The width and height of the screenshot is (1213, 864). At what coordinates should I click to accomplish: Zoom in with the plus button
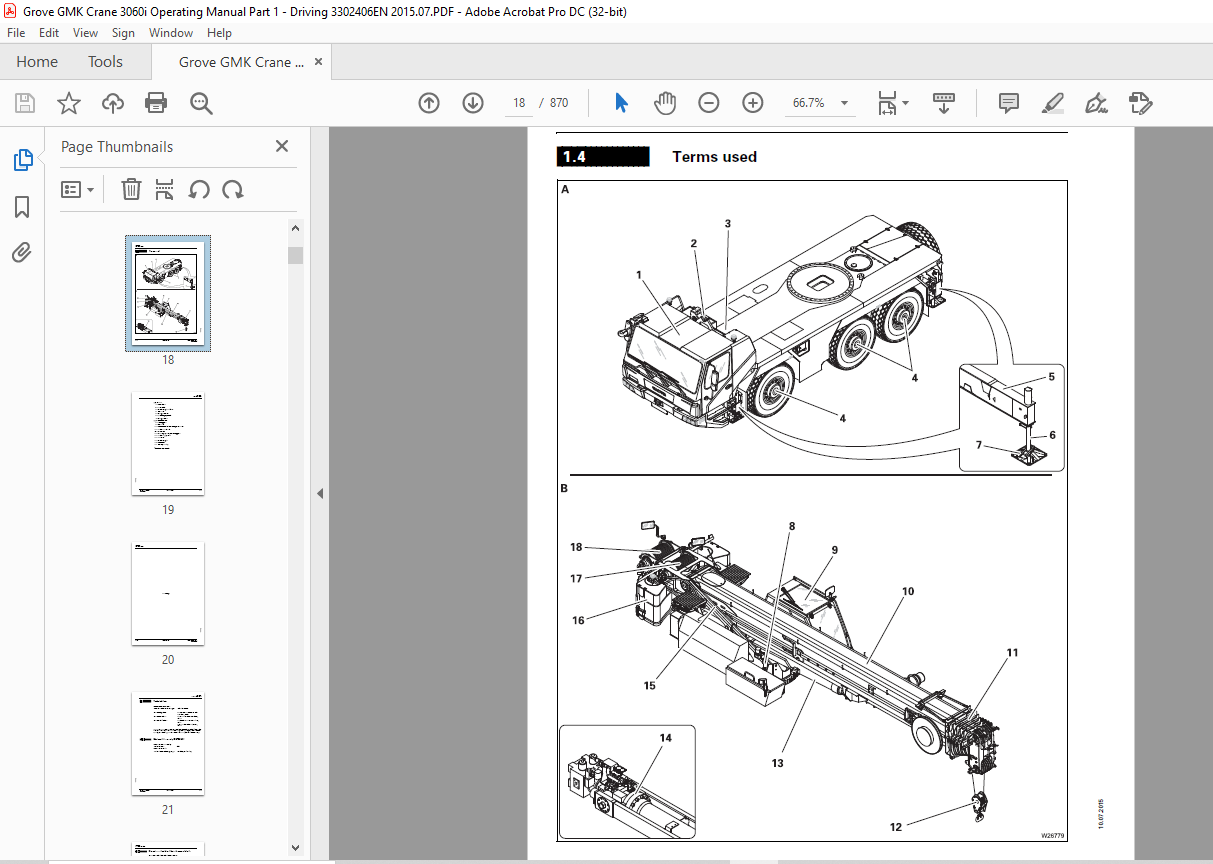pyautogui.click(x=753, y=103)
